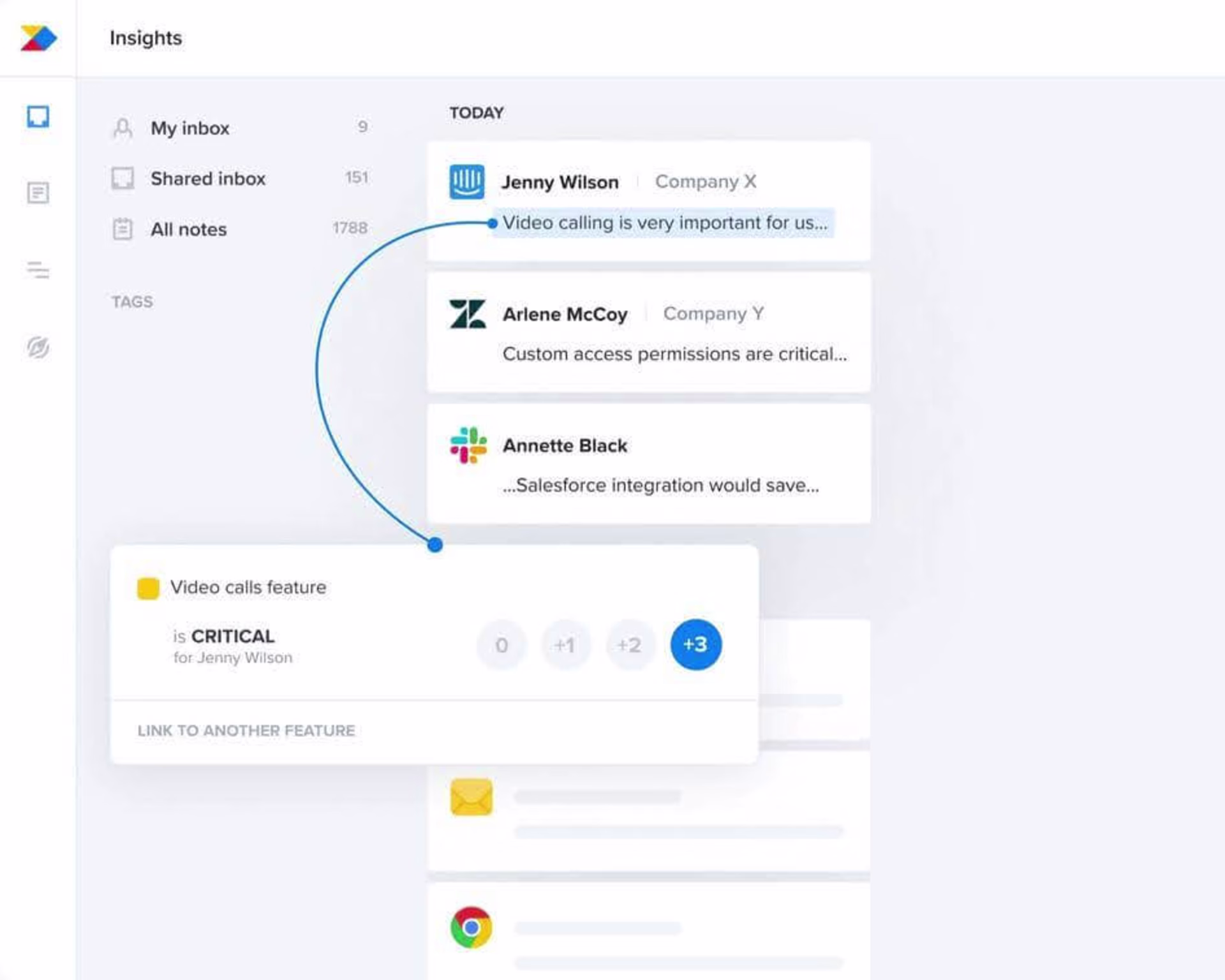Viewport: 1225px width, 980px height.
Task: Open My inbox folder
Action: (190, 128)
